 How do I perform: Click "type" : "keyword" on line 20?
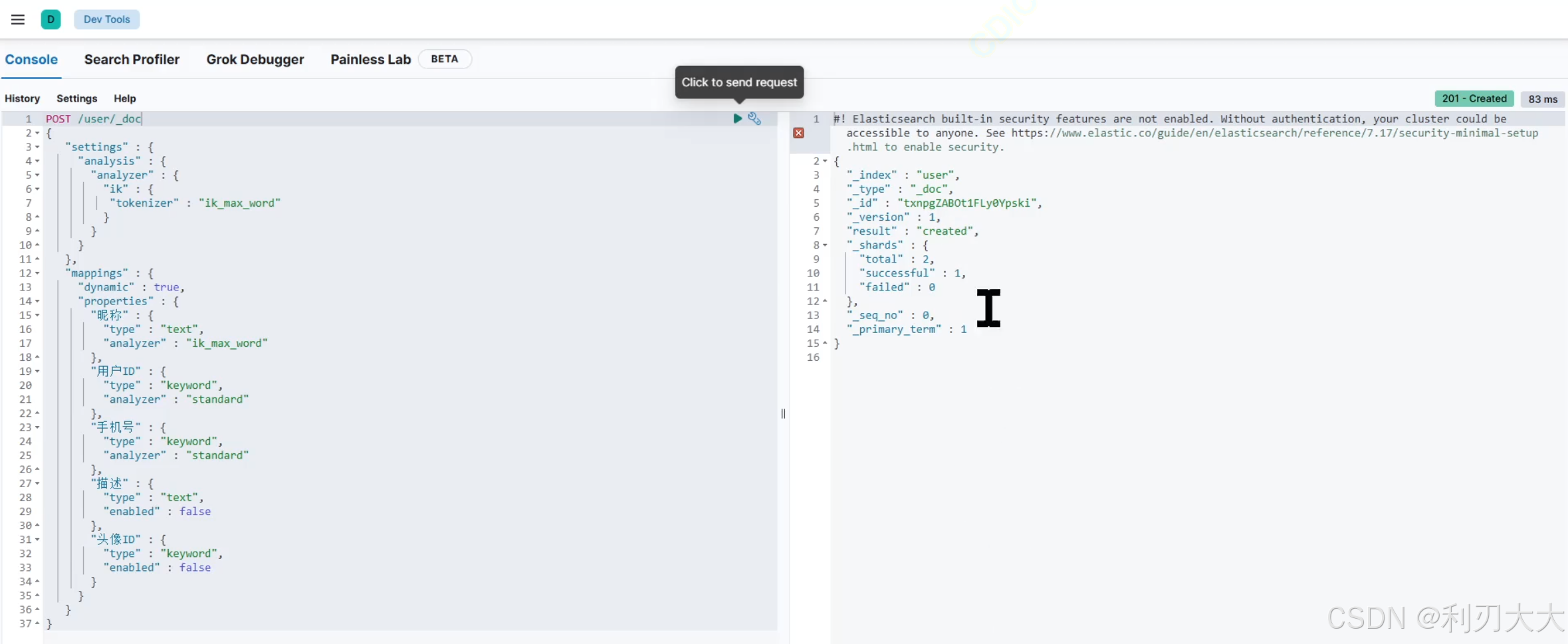[163, 385]
